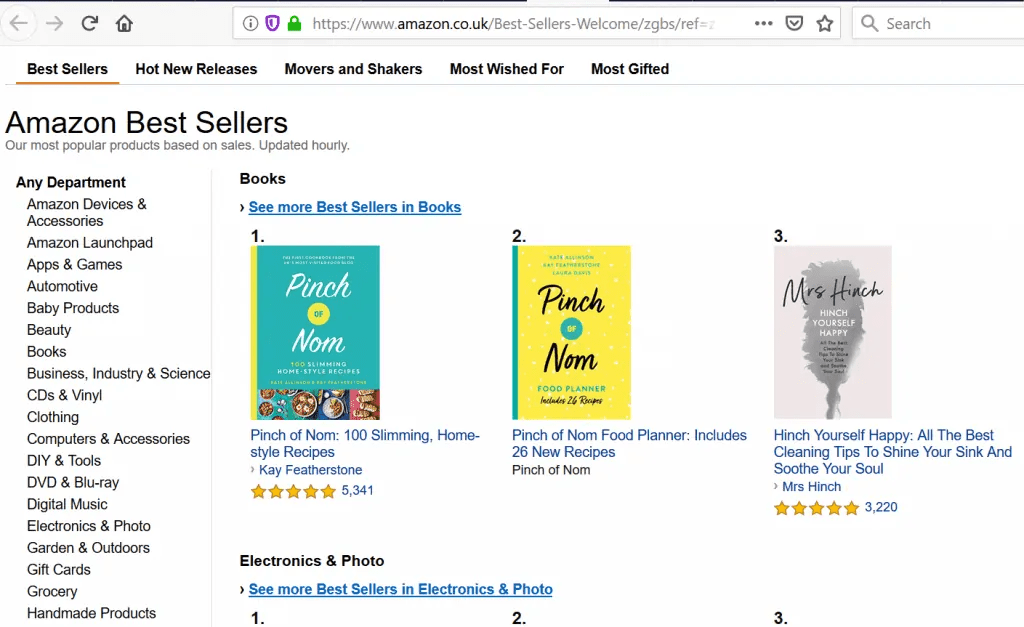This screenshot has width=1024, height=627.
Task: Reload the current page
Action: pyautogui.click(x=89, y=22)
